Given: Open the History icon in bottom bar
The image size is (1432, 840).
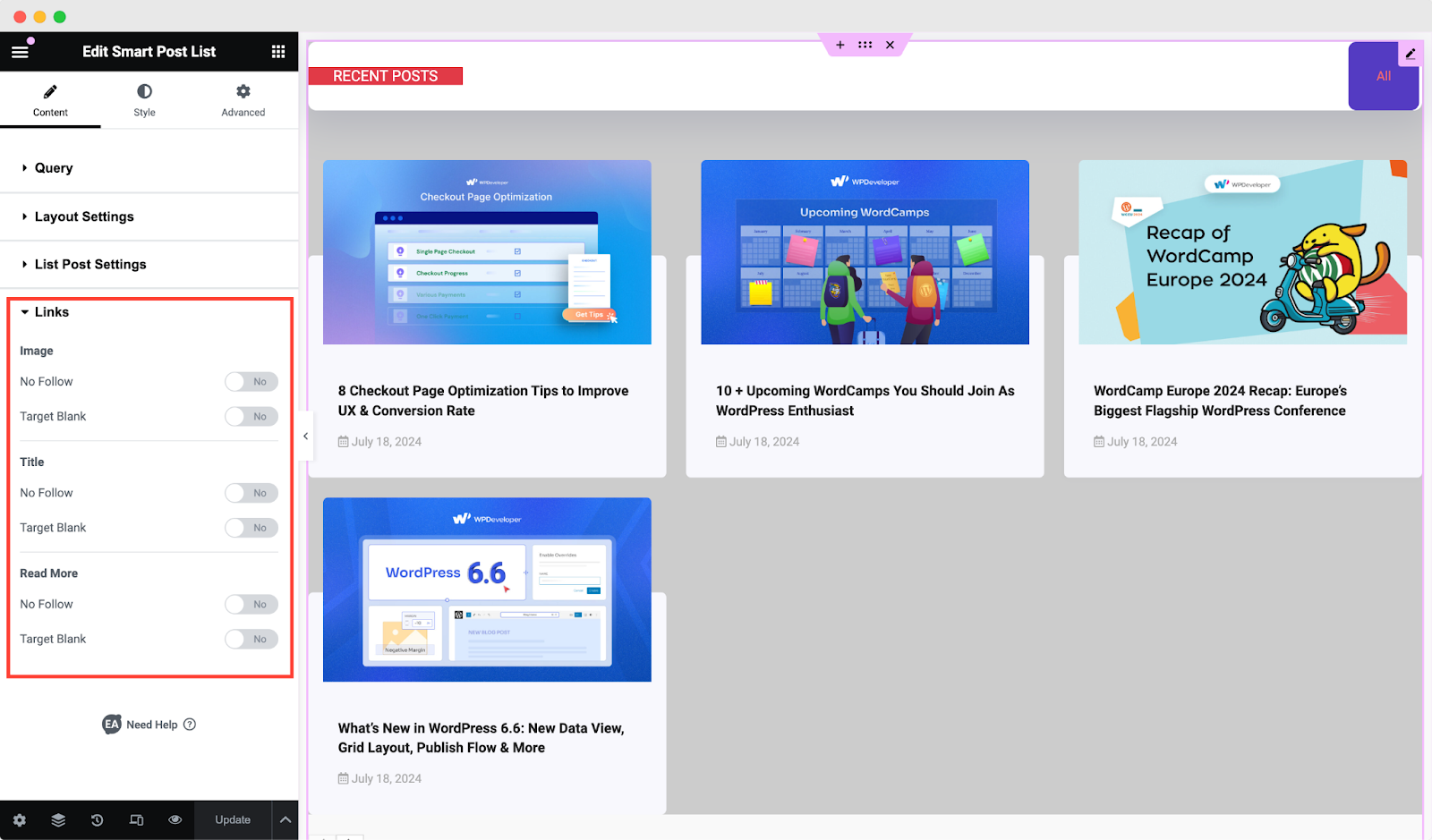Looking at the screenshot, I should pos(97,819).
